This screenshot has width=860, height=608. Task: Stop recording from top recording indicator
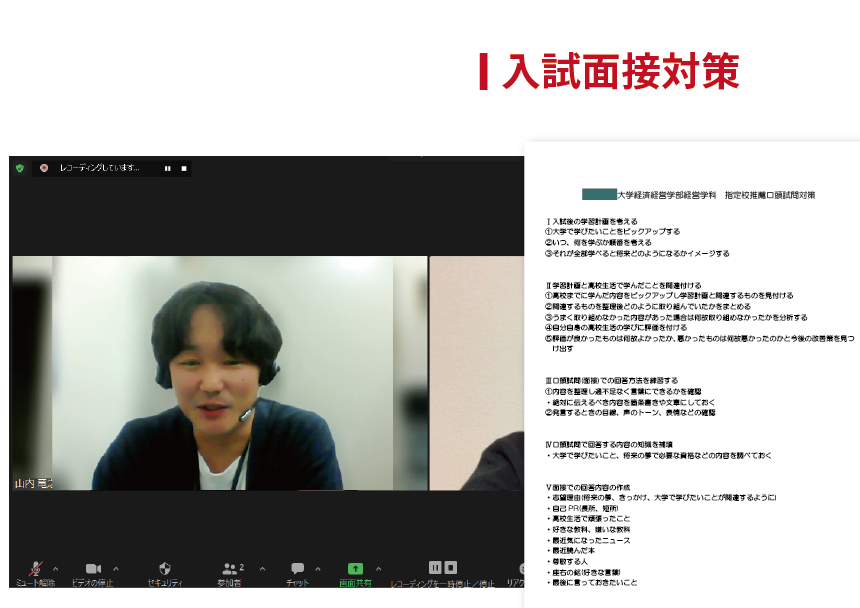point(183,168)
